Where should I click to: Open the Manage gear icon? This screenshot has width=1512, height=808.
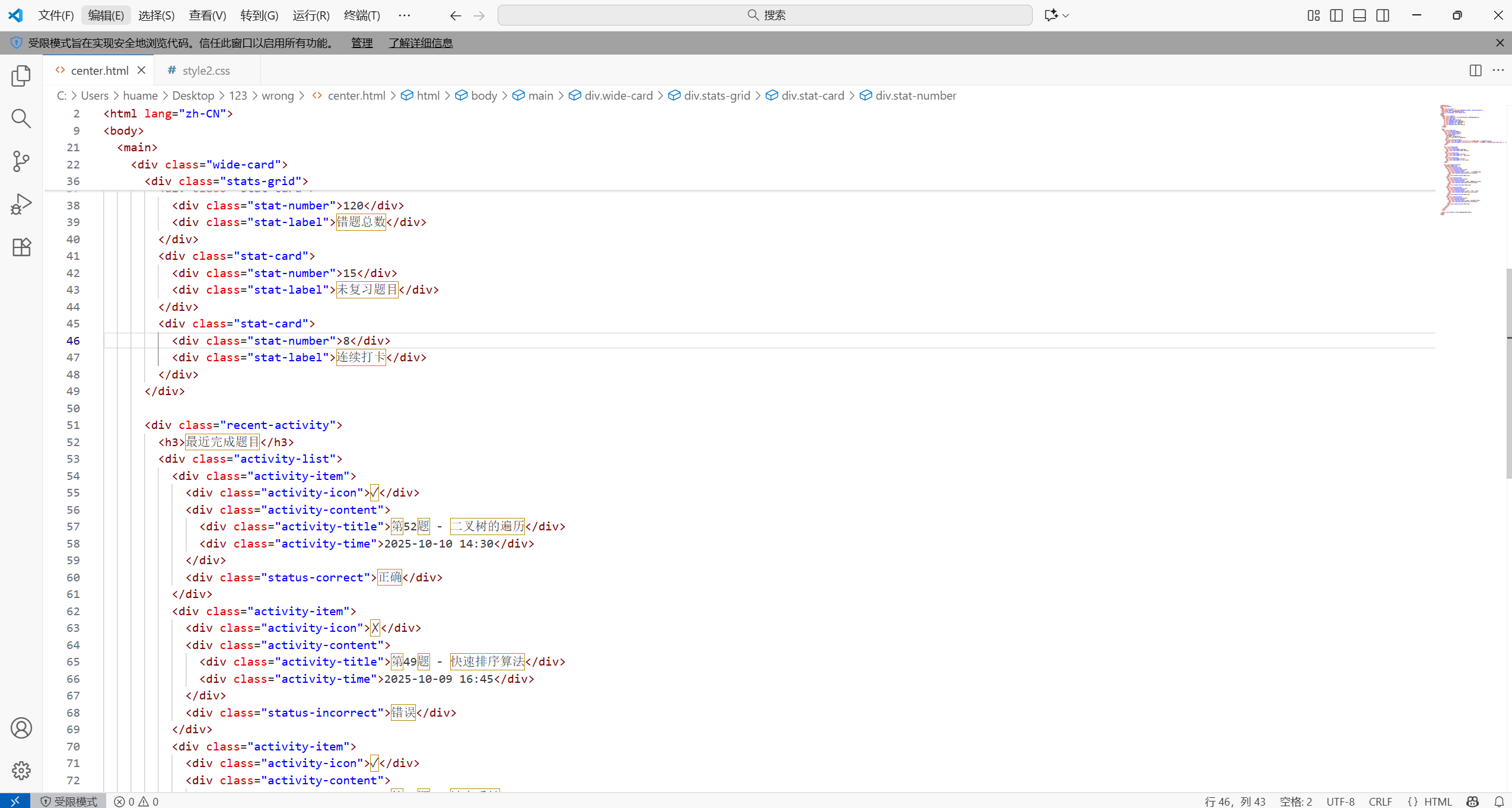[x=21, y=771]
